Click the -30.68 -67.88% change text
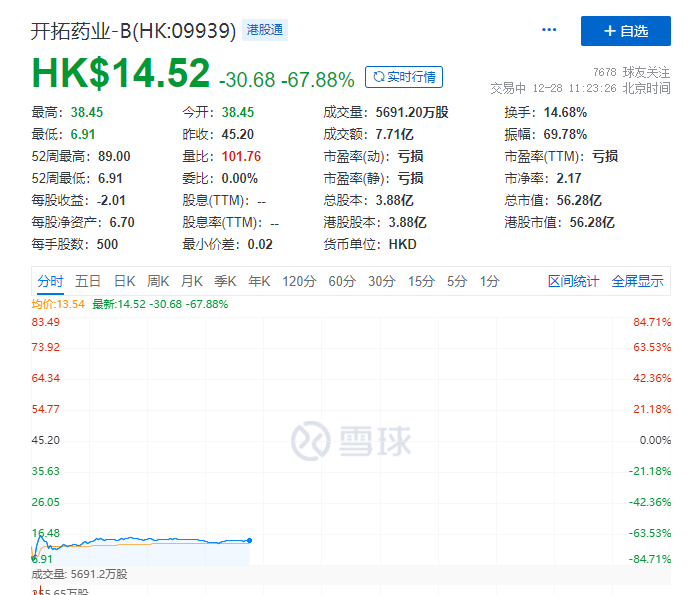The image size is (691, 595). tap(286, 80)
